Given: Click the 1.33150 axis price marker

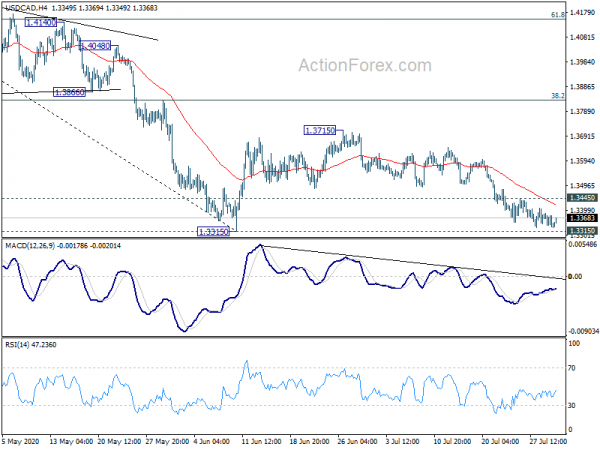Looking at the screenshot, I should coord(582,231).
